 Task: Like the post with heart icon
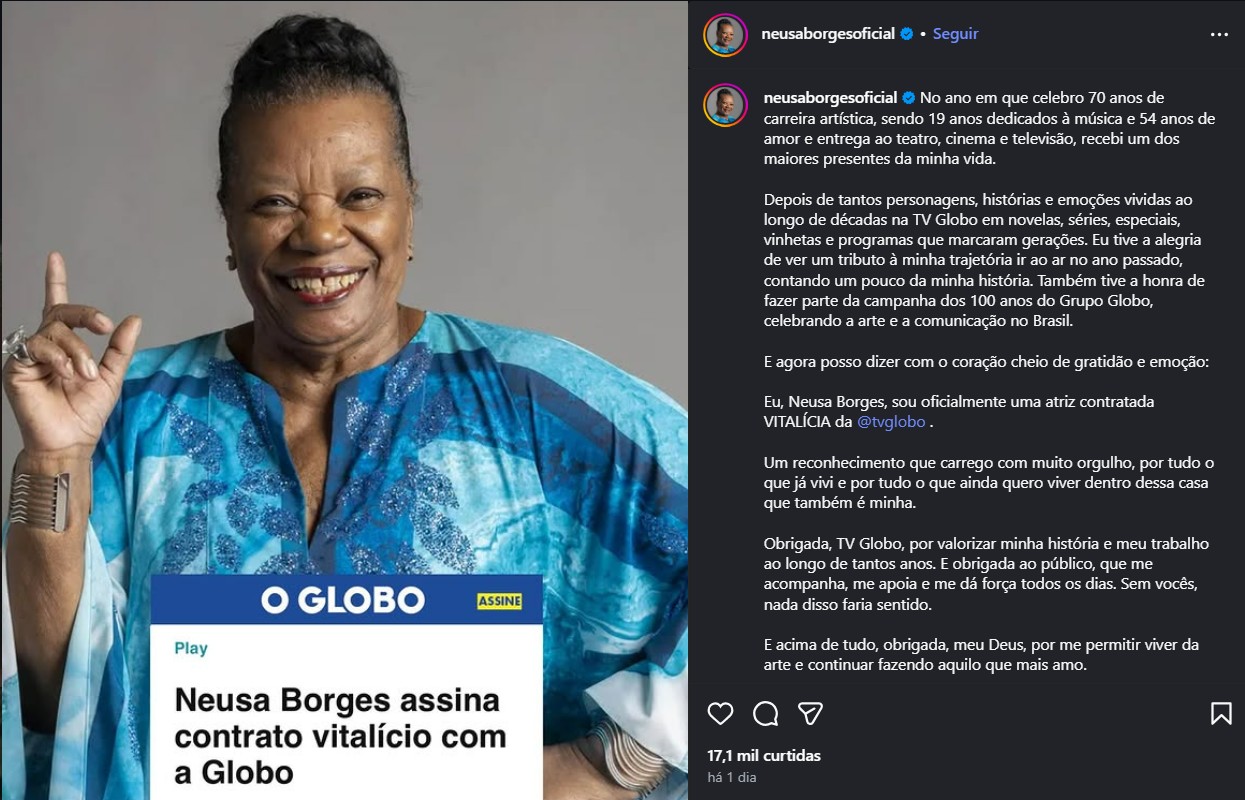[720, 713]
